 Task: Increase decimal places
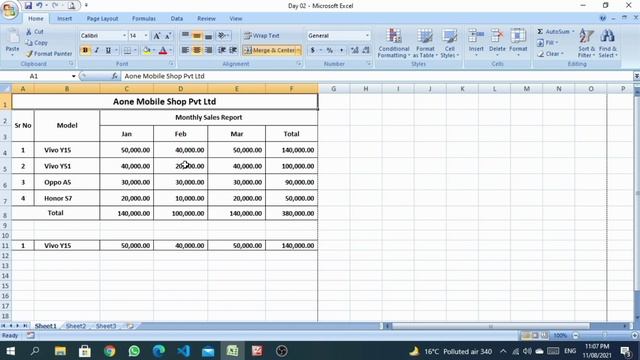click(x=355, y=50)
